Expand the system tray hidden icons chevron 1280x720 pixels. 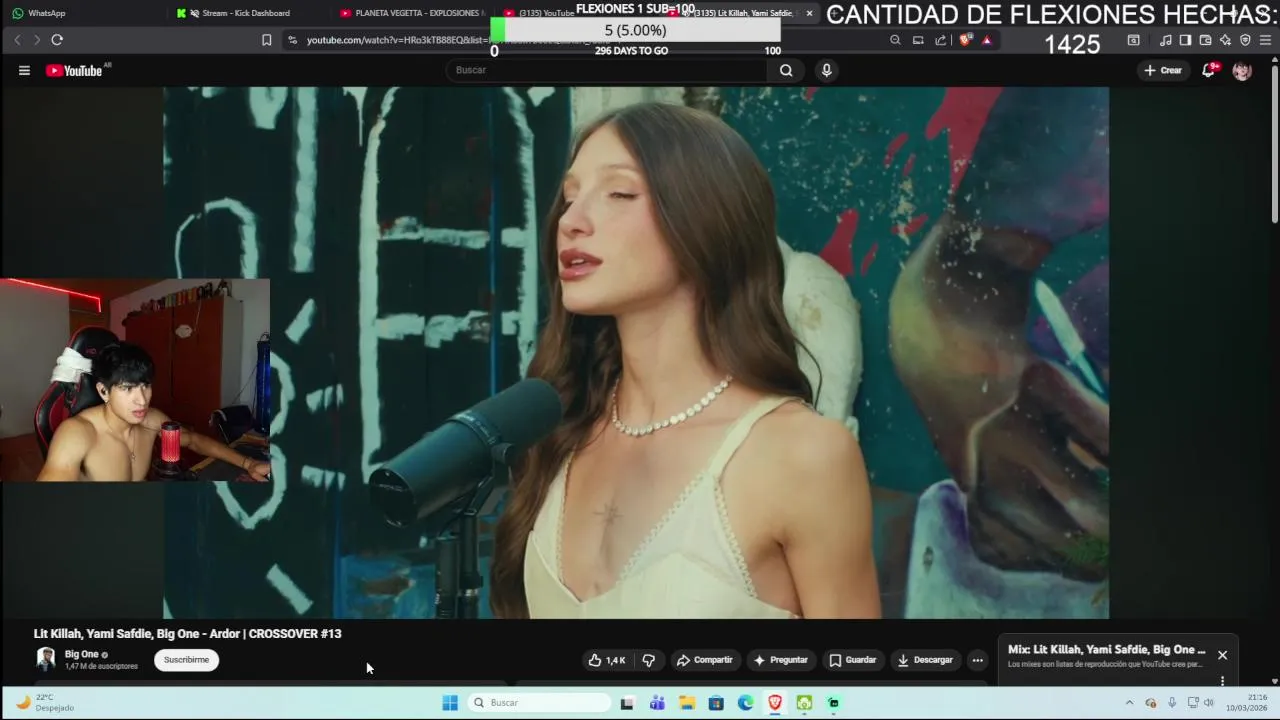tap(1129, 703)
